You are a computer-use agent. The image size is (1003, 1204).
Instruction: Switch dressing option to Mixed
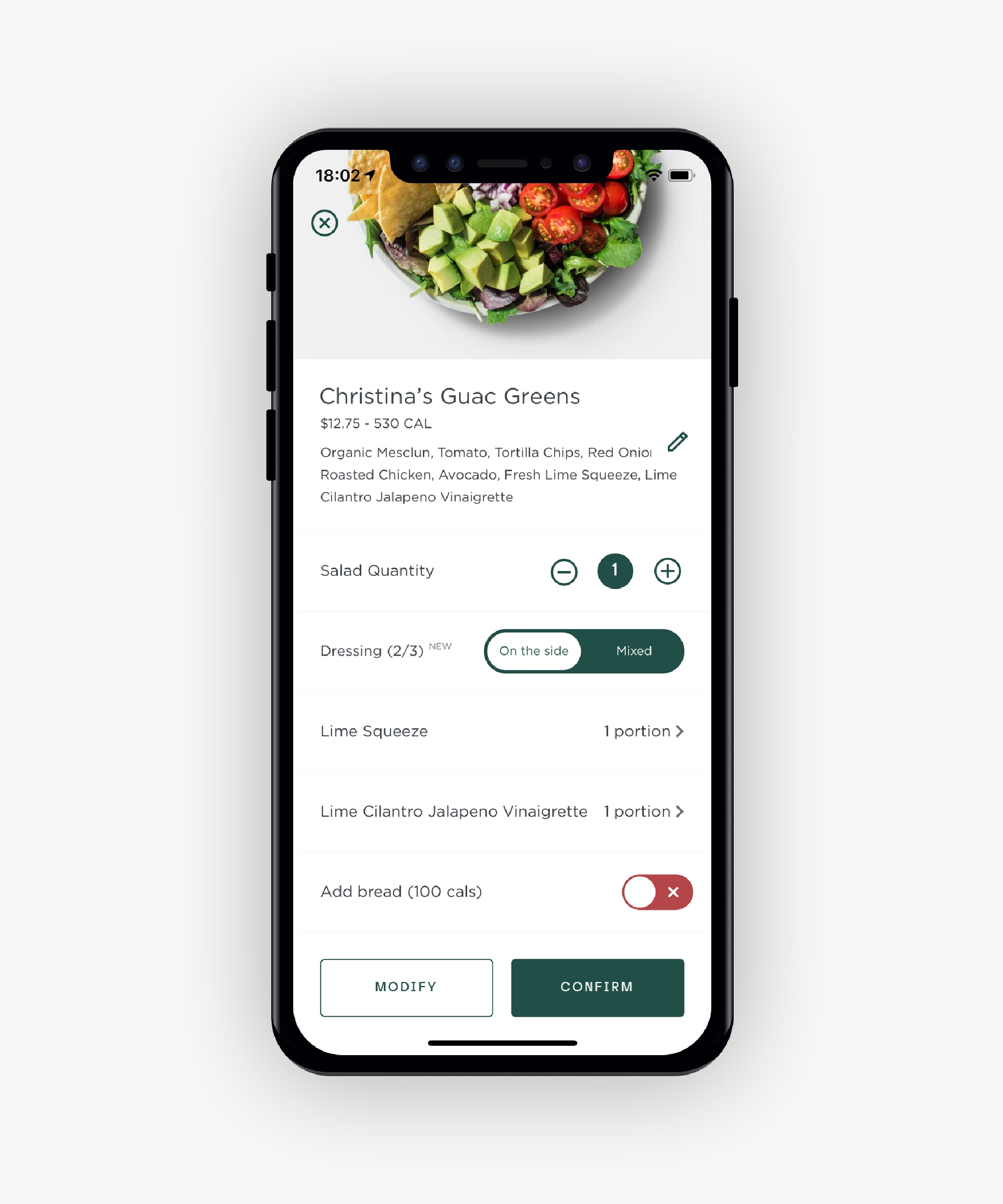pyautogui.click(x=633, y=651)
